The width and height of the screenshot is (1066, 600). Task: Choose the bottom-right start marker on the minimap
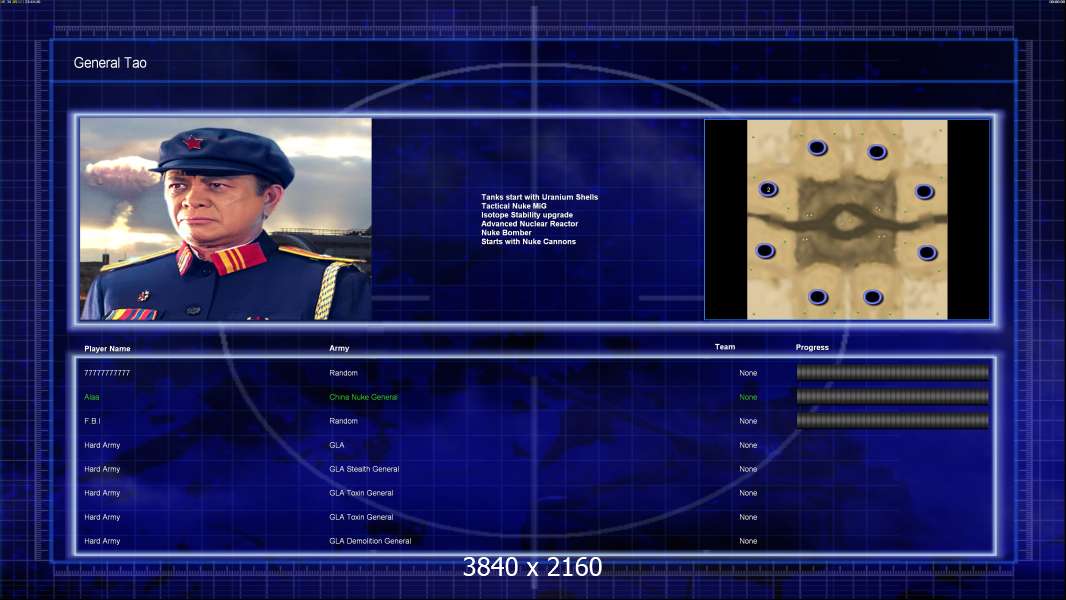point(873,297)
